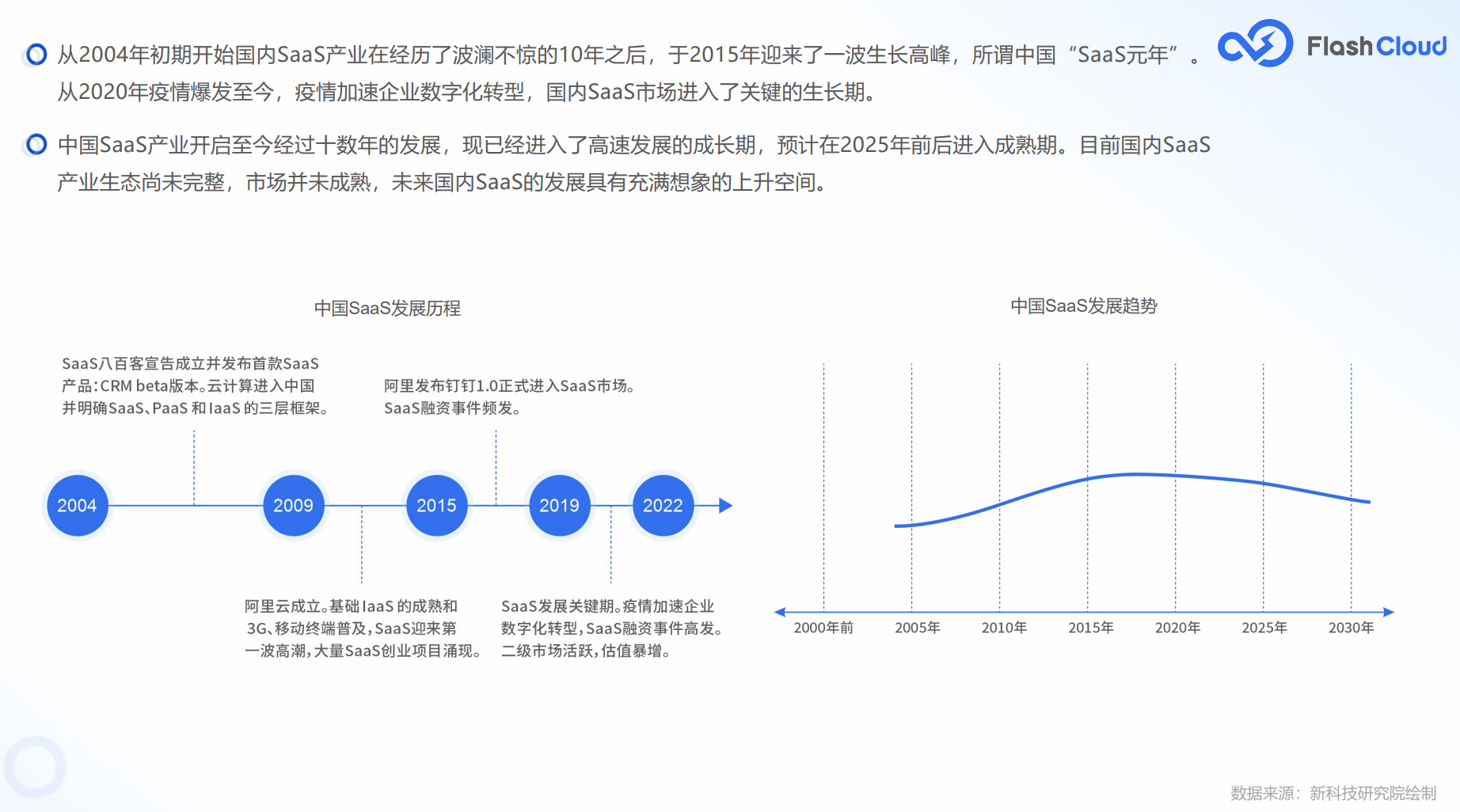1460x812 pixels.
Task: Click the first blue ring bullet icon
Action: (36, 55)
